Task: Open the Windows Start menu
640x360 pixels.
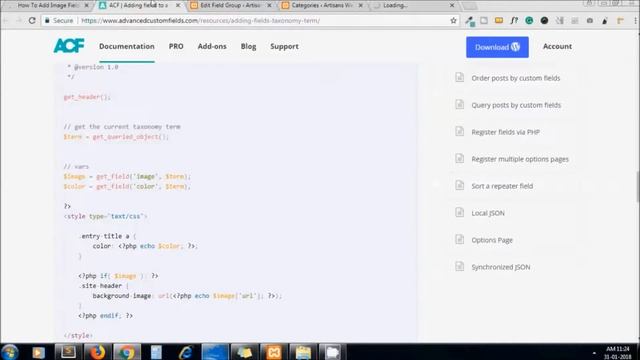Action: 9,352
